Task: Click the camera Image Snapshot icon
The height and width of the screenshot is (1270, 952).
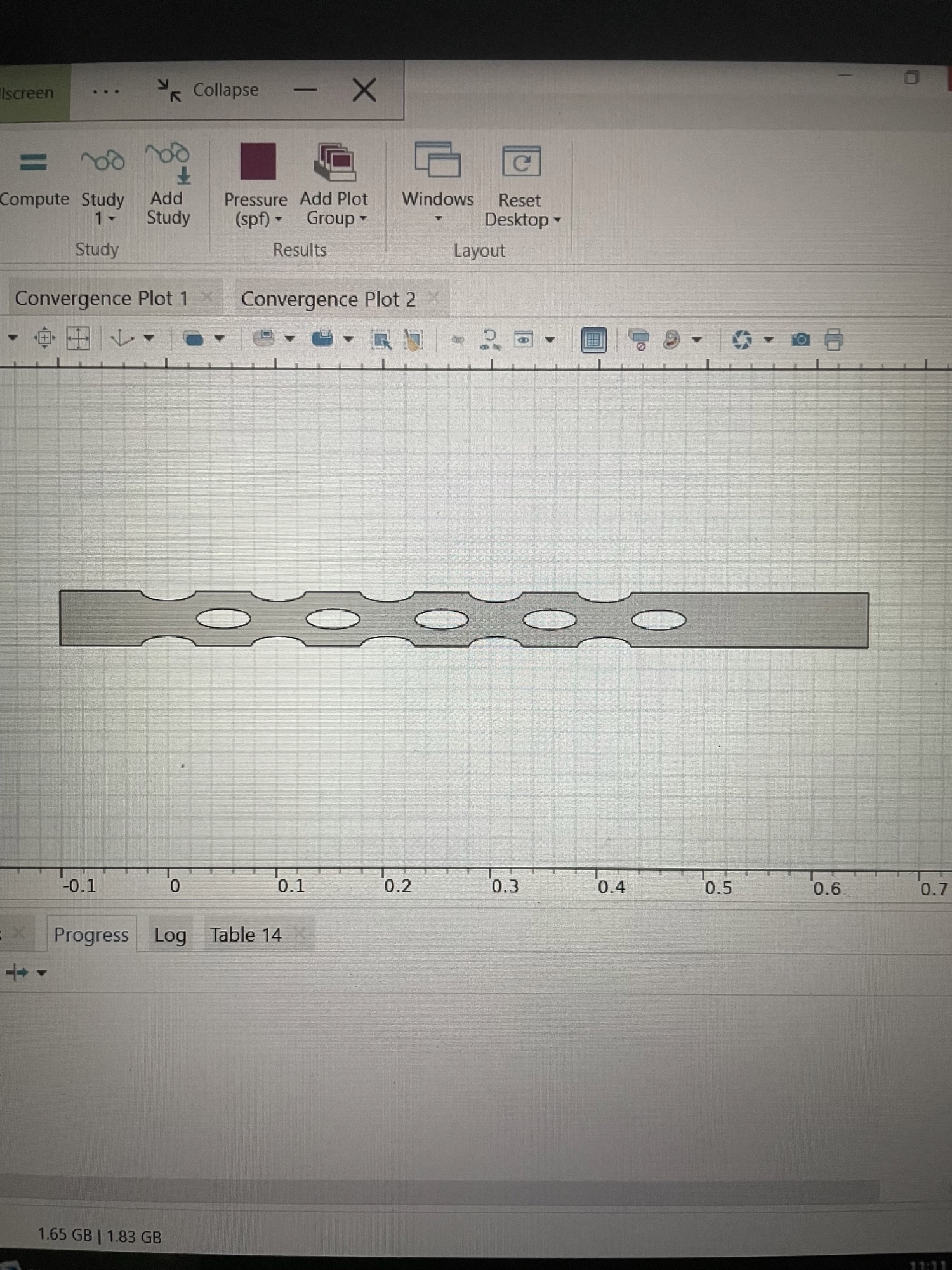Action: click(801, 340)
